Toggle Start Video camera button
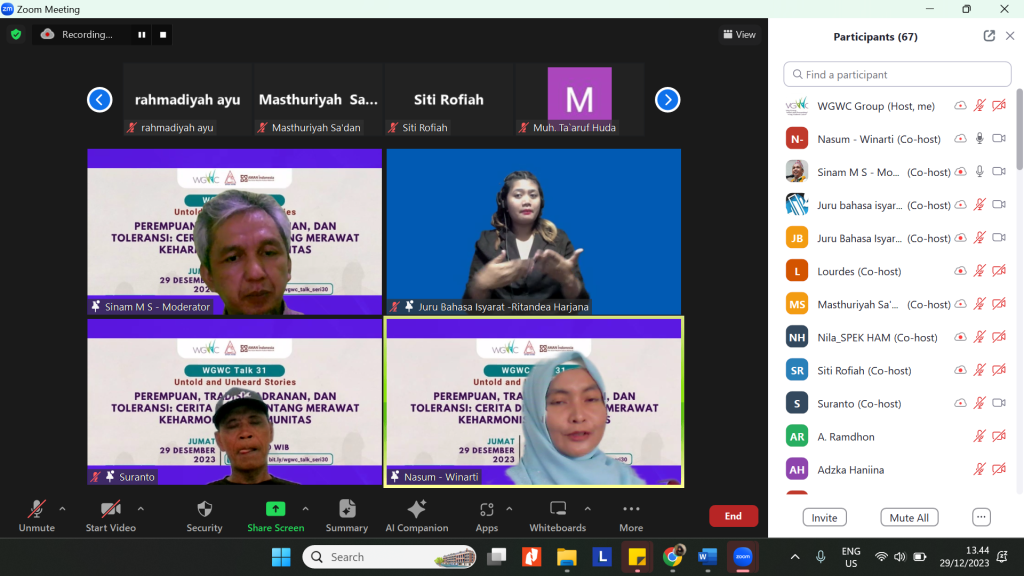Viewport: 1024px width, 576px height. (x=110, y=516)
